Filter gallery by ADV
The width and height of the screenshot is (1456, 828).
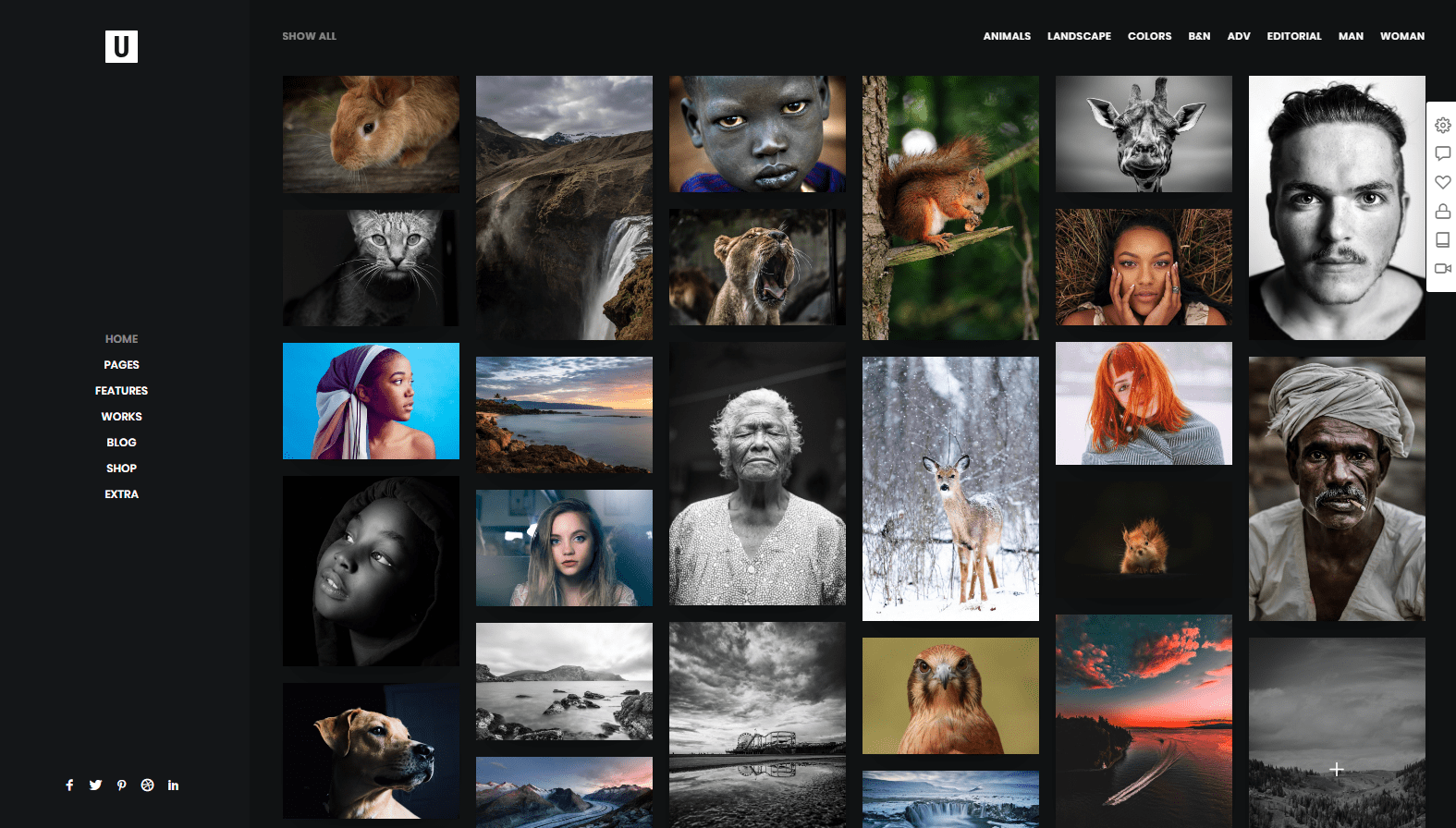click(x=1239, y=36)
